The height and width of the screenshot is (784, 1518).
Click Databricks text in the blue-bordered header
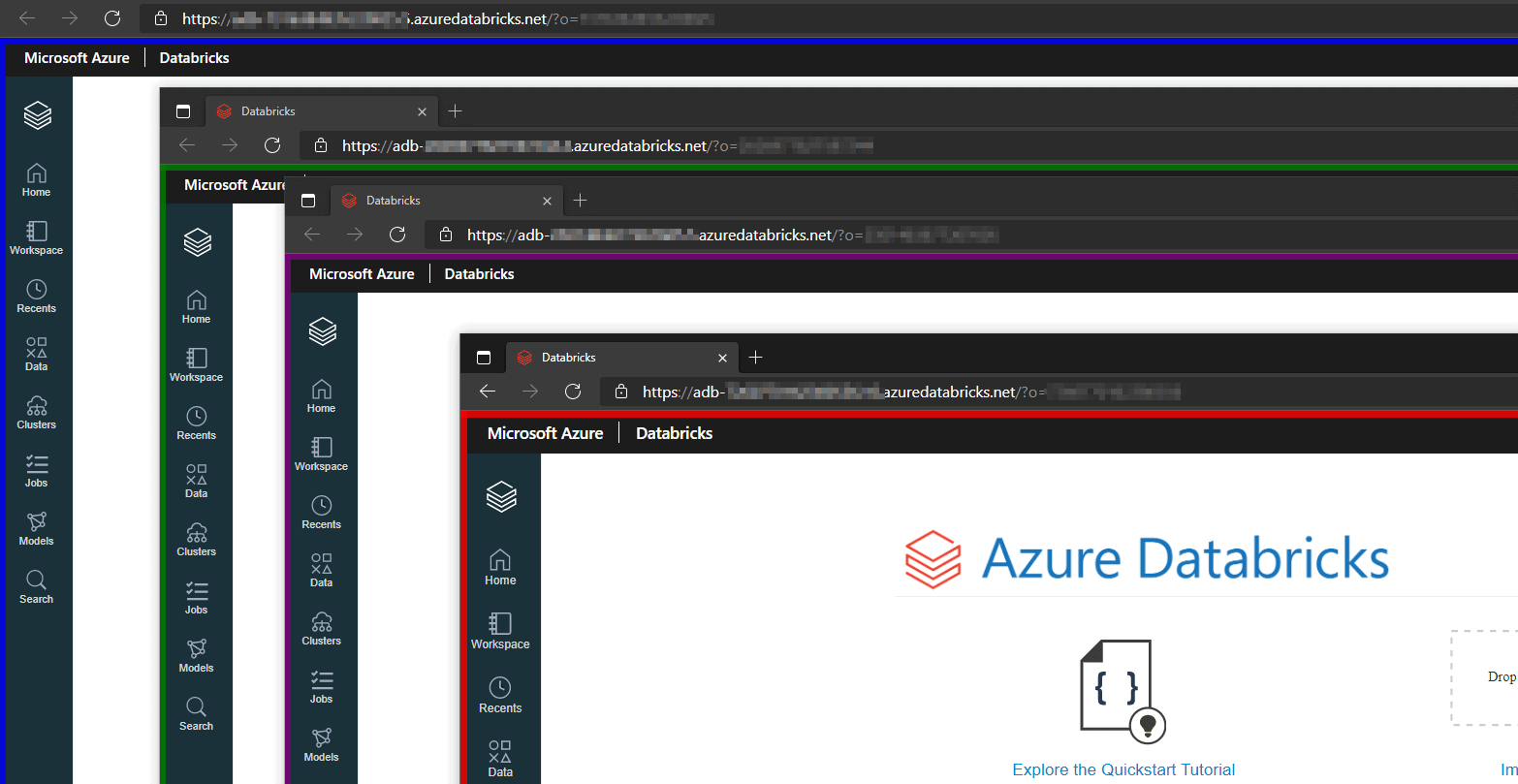[194, 58]
